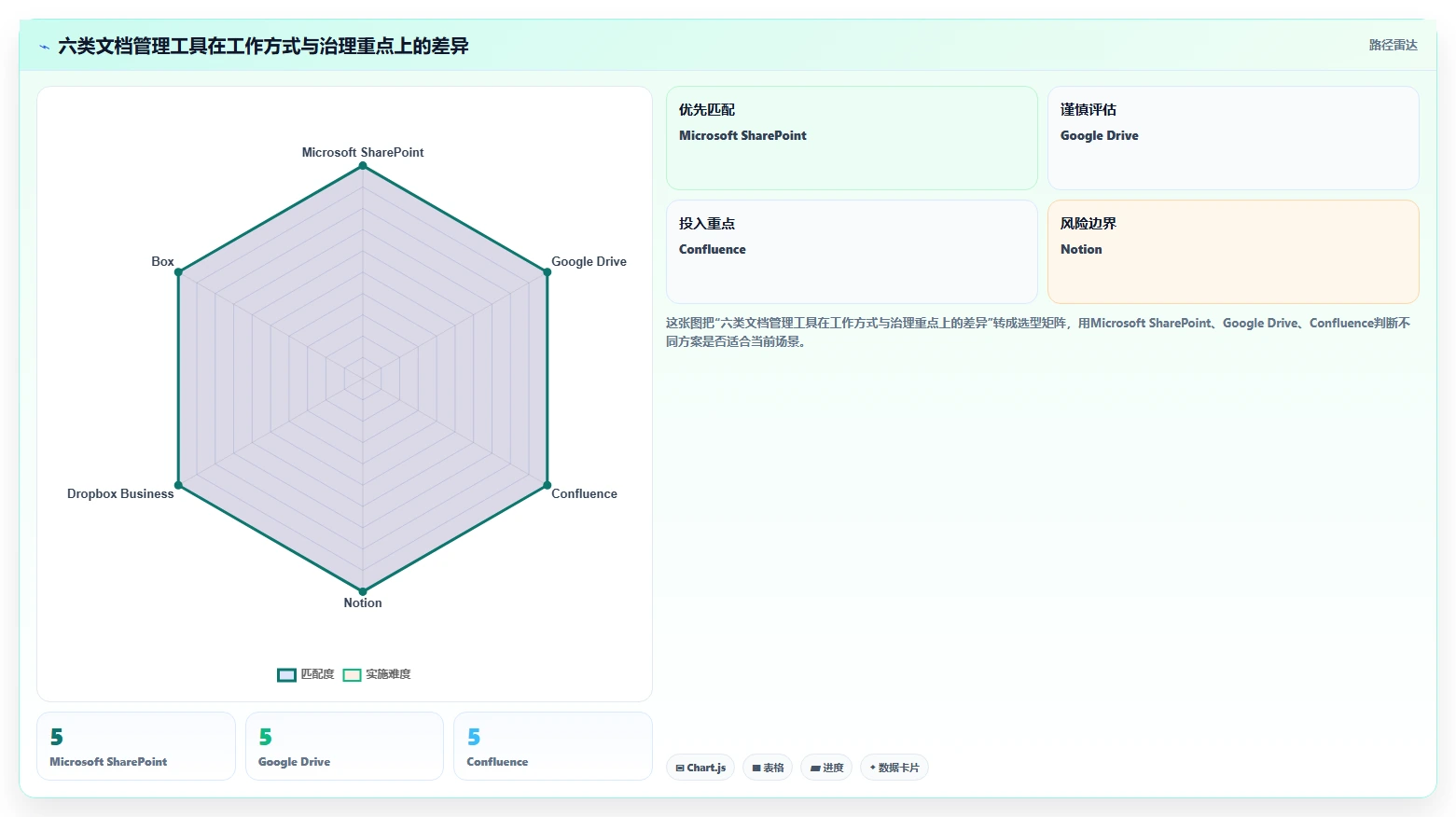Open the 优先匹配 Microsoft SharePoint card
The image size is (1456, 817).
click(852, 138)
